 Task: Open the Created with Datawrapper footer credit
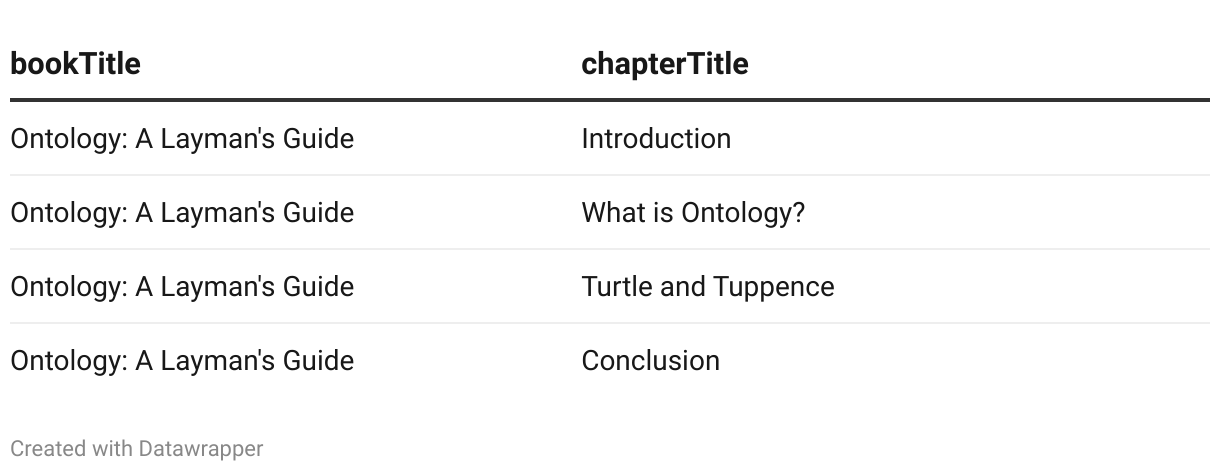(x=137, y=449)
